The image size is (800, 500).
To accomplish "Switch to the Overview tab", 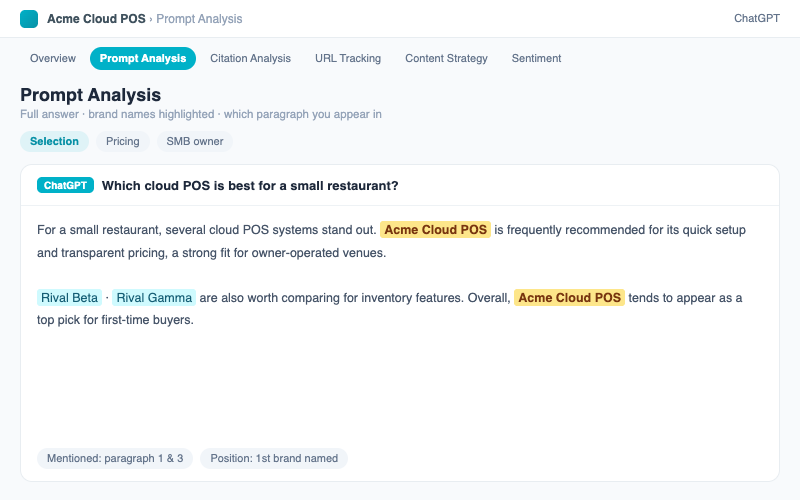I will 53,58.
